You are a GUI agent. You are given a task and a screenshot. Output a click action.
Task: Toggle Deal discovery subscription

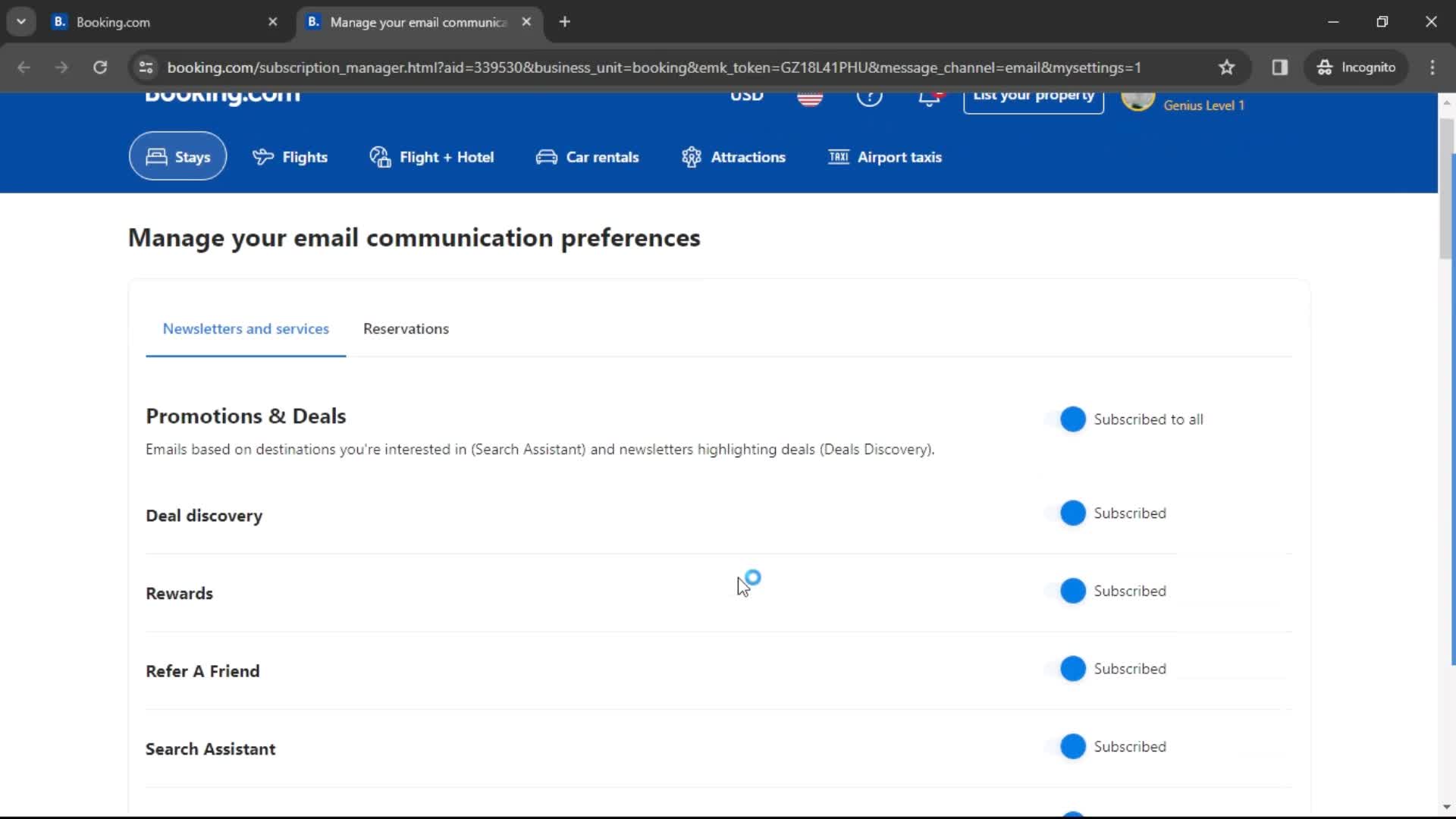pyautogui.click(x=1066, y=513)
